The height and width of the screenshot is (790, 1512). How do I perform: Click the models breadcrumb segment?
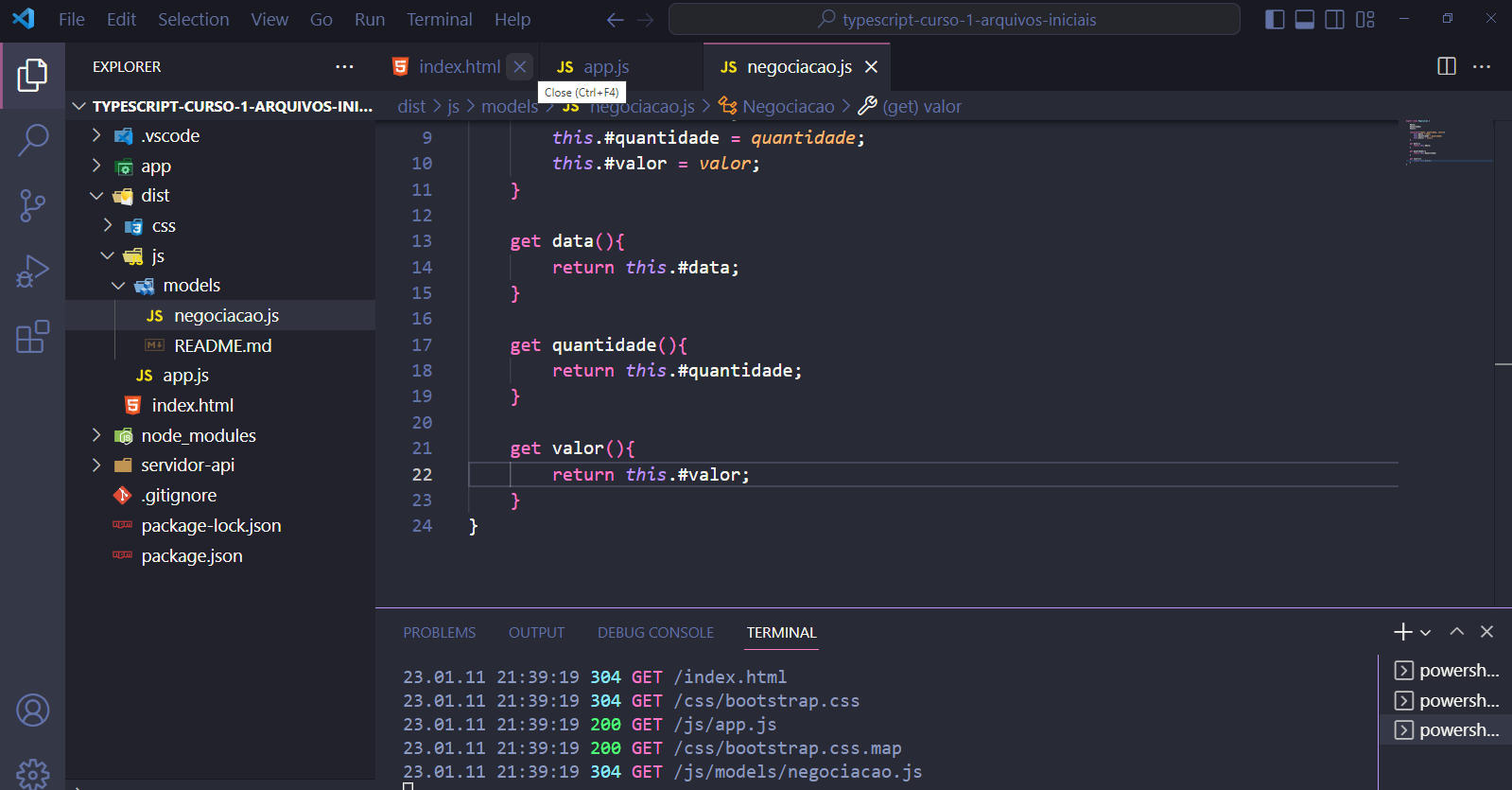pyautogui.click(x=510, y=107)
